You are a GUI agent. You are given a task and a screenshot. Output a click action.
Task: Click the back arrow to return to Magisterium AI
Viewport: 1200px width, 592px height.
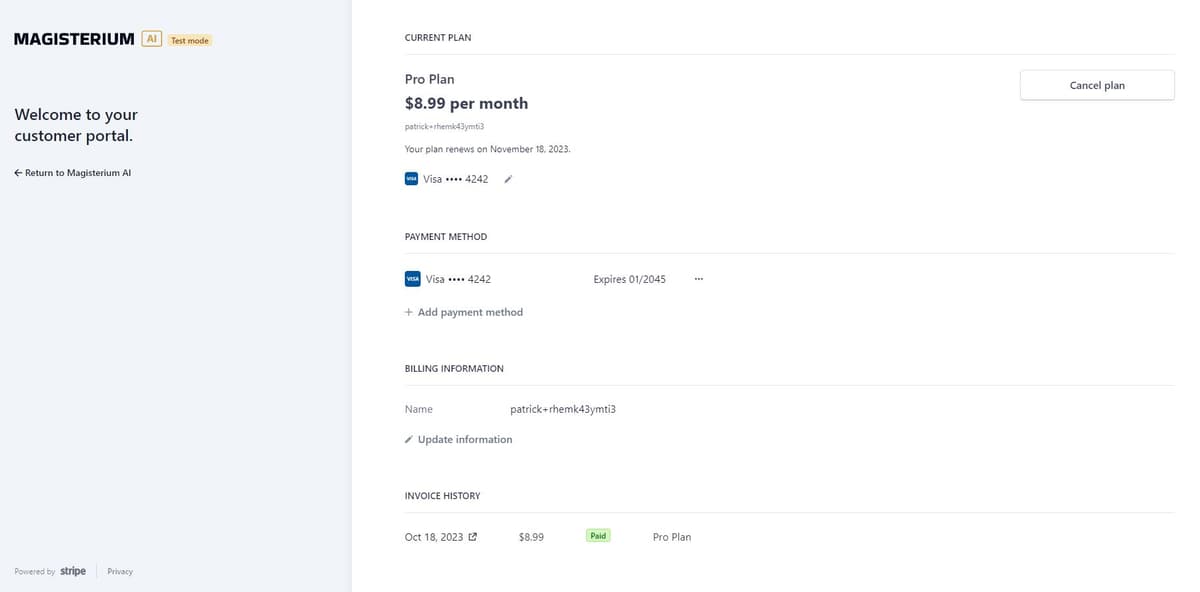click(18, 172)
